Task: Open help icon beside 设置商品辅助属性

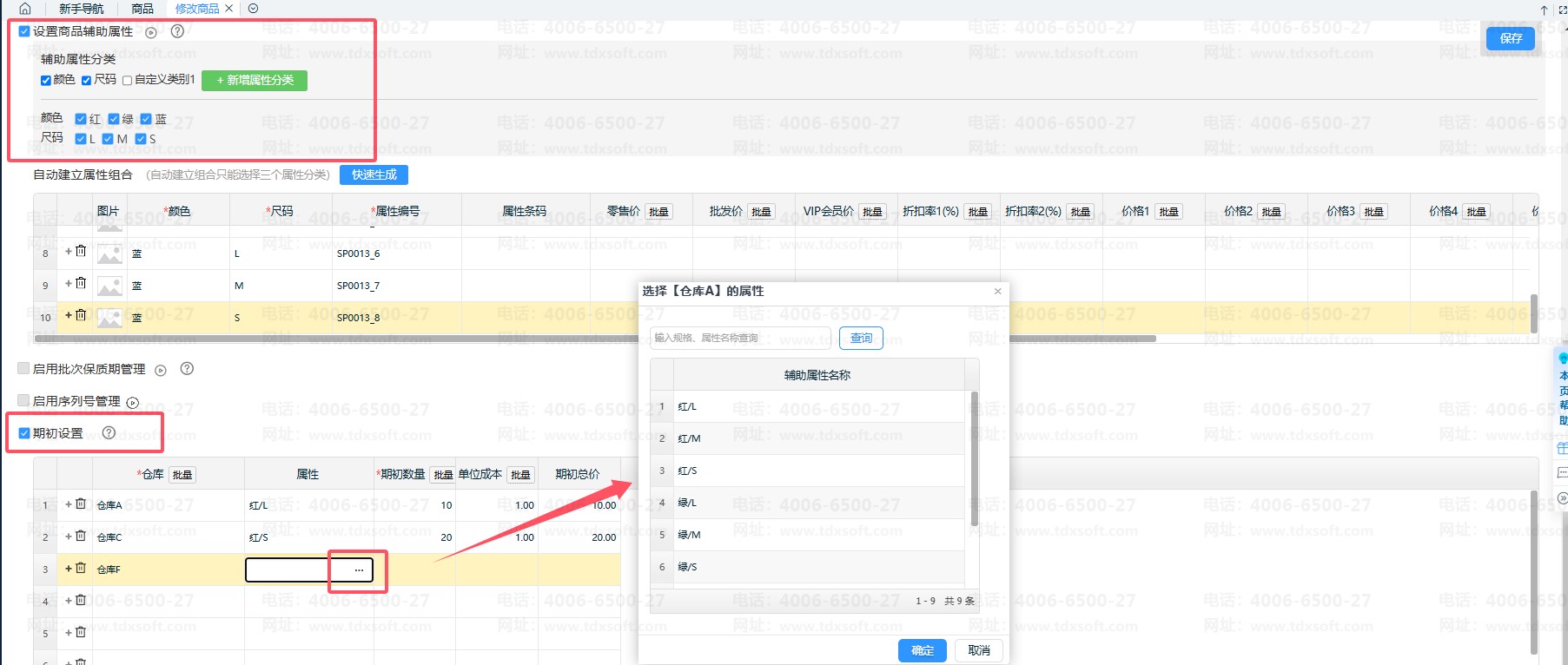Action: tap(177, 31)
